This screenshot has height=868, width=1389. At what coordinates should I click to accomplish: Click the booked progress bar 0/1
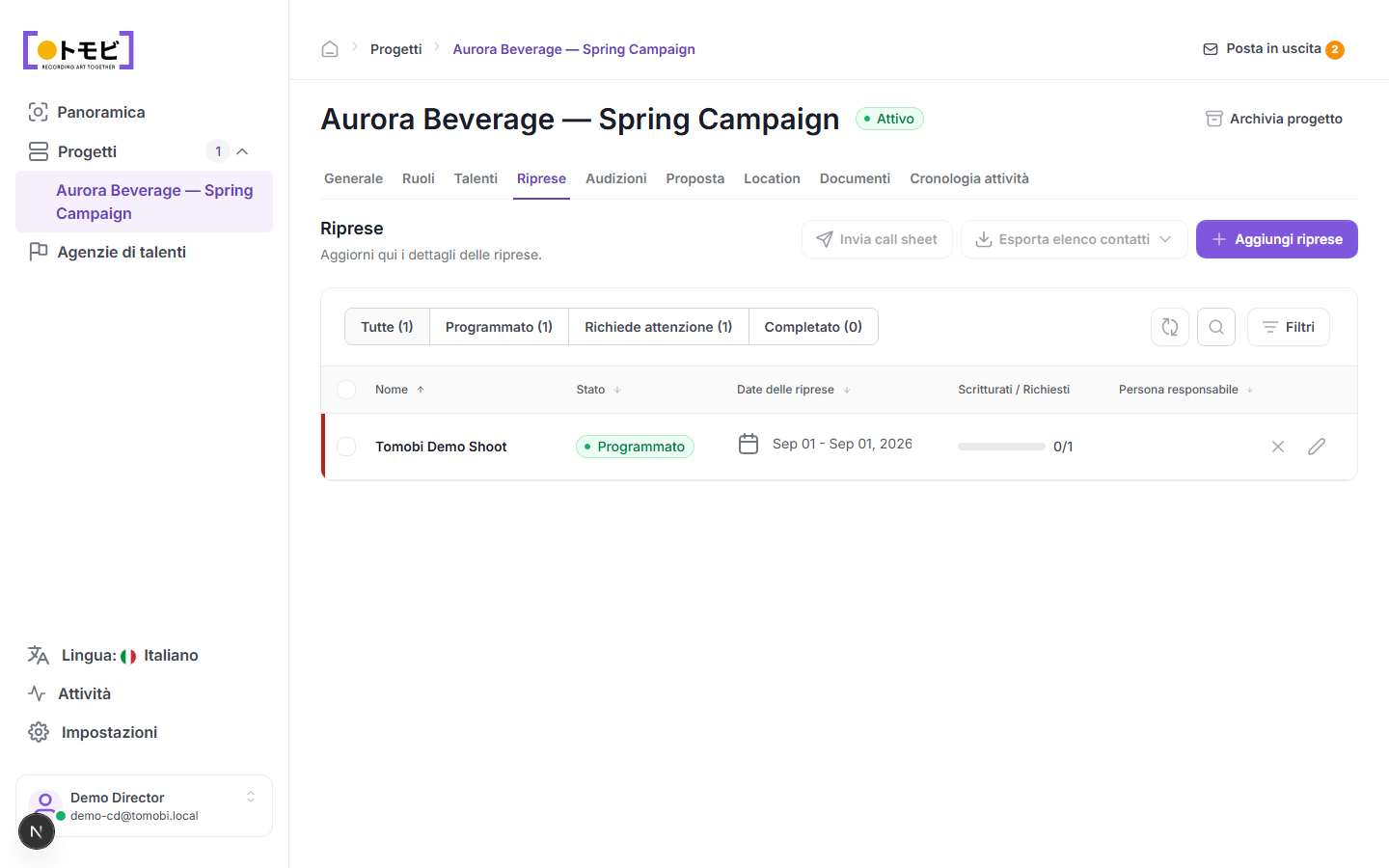click(1001, 447)
